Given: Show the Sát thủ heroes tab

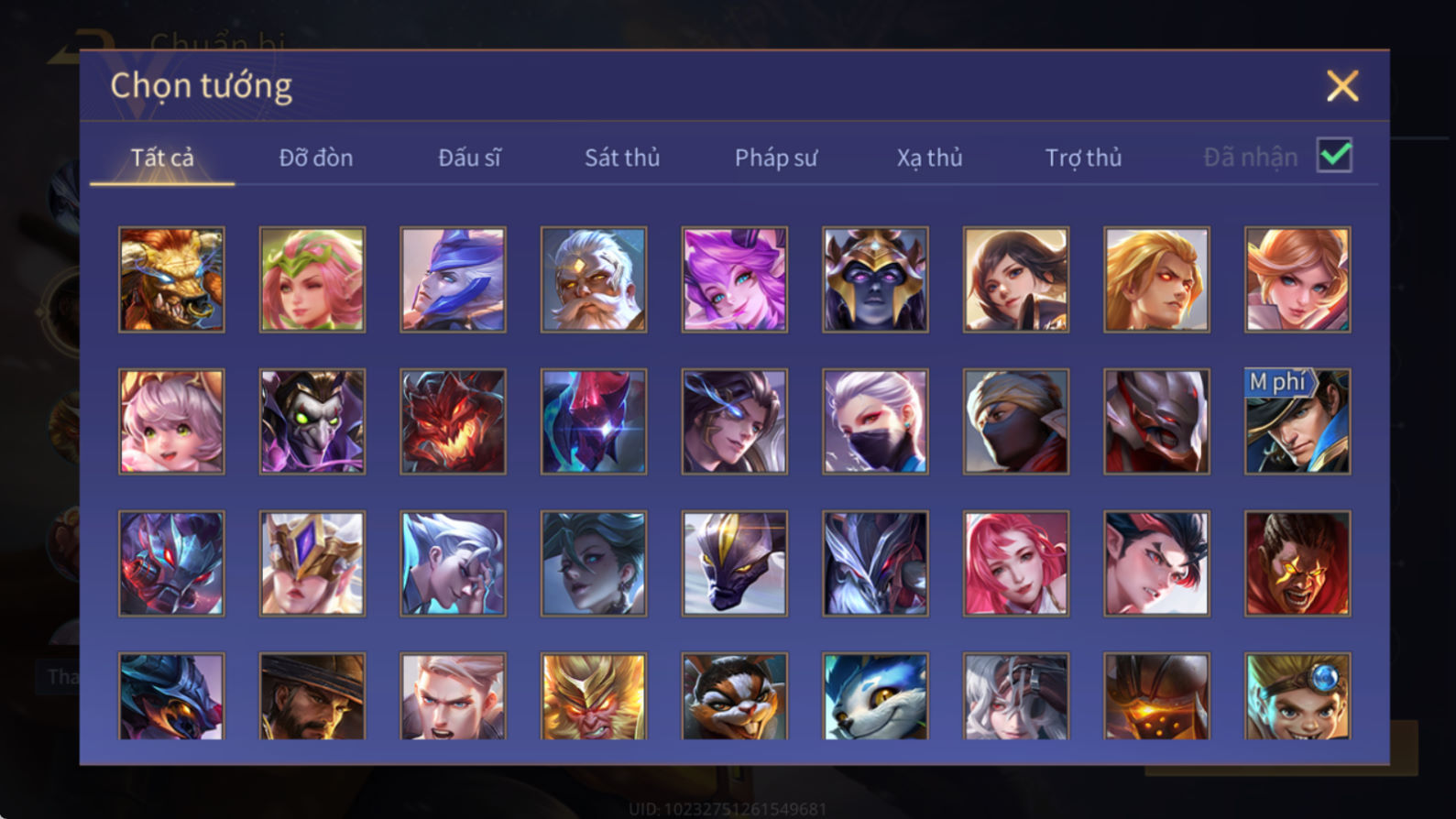Looking at the screenshot, I should click(622, 158).
